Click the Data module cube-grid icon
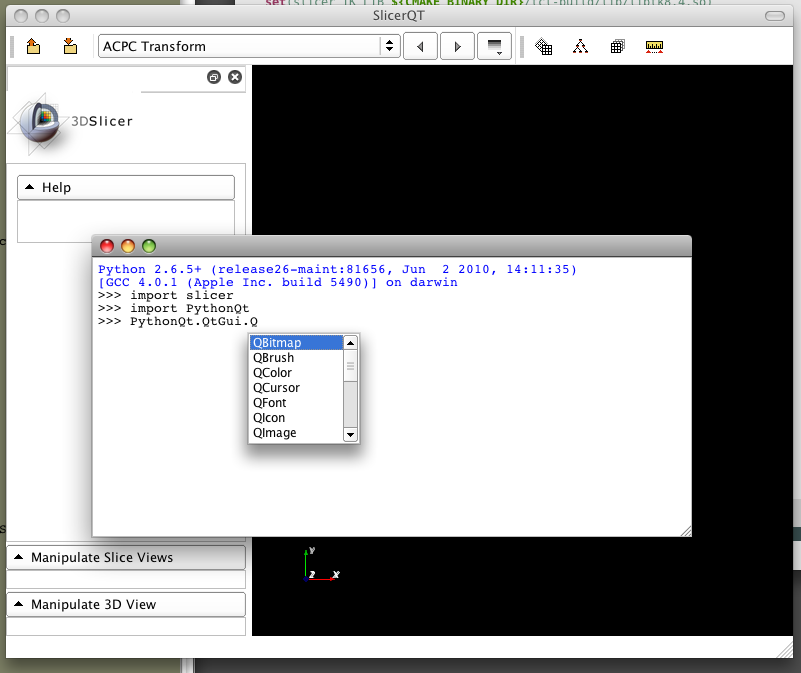This screenshot has width=801, height=673. tap(544, 46)
